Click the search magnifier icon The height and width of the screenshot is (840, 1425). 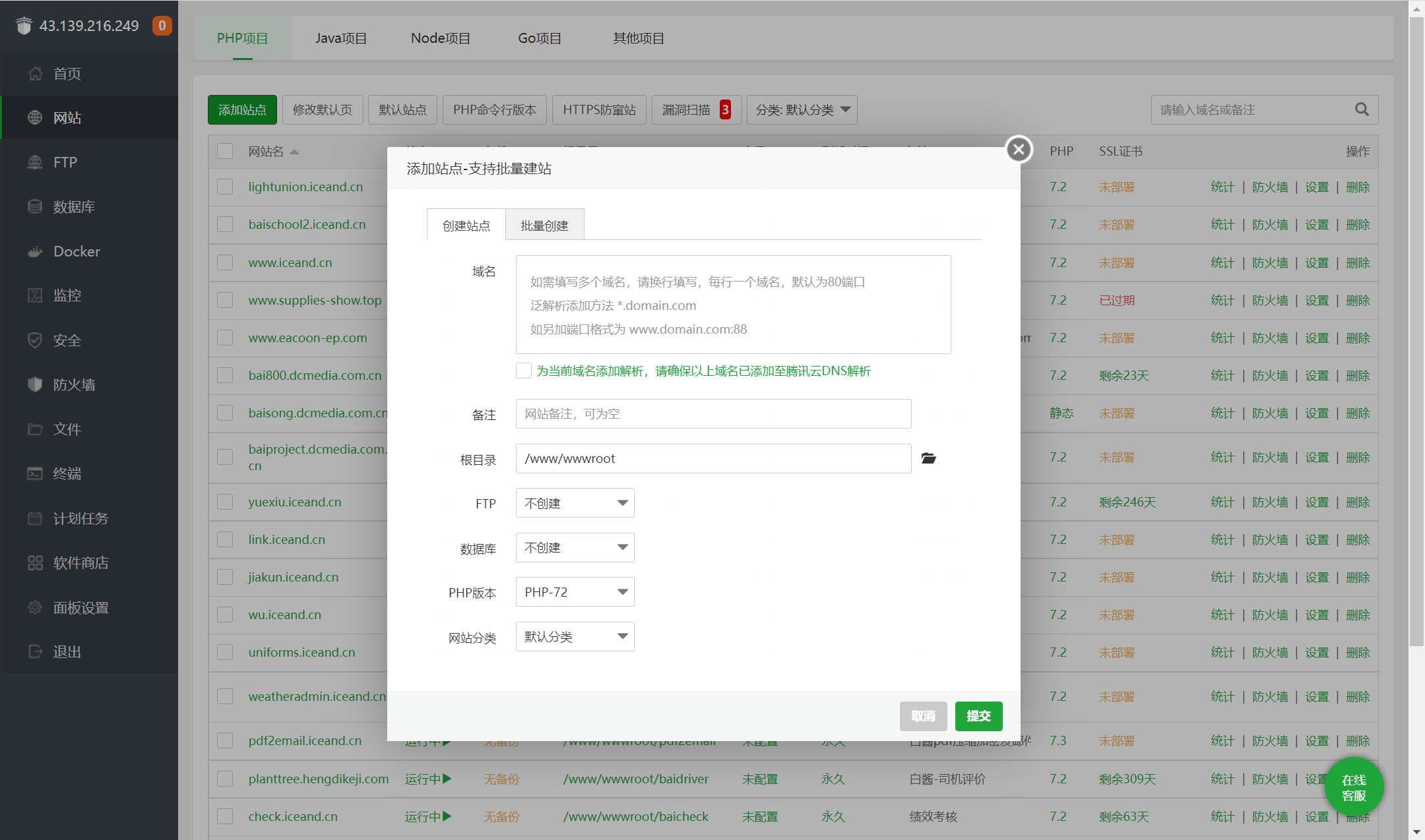point(1362,109)
